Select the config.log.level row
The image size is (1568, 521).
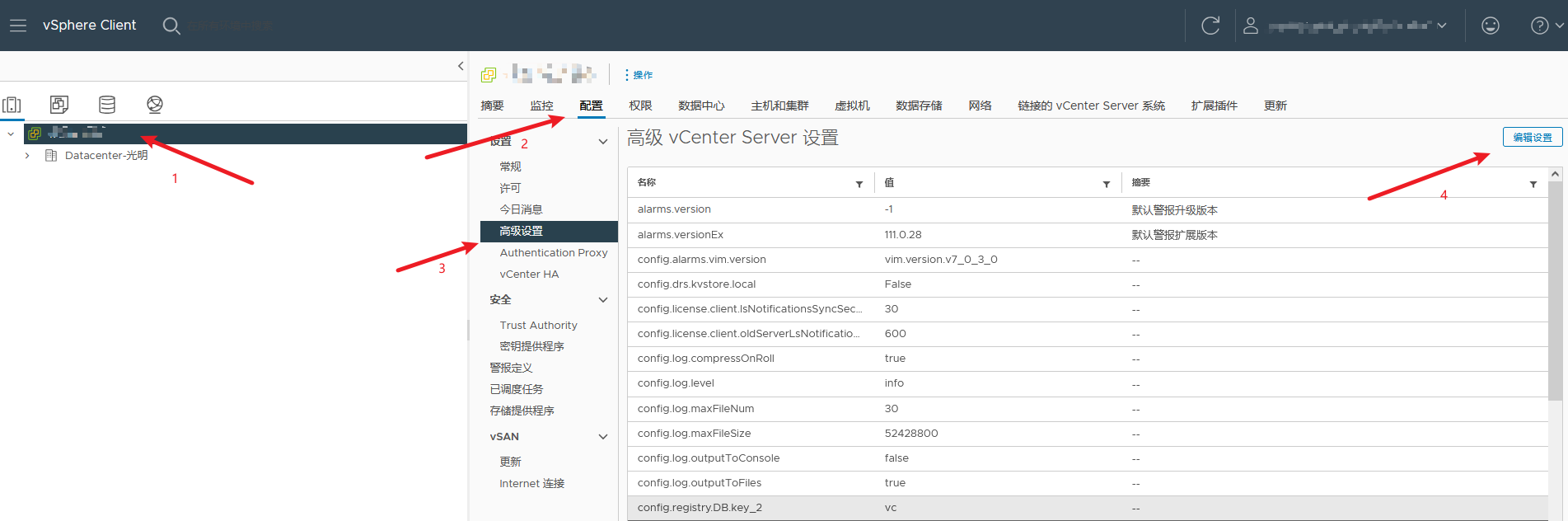[1087, 384]
